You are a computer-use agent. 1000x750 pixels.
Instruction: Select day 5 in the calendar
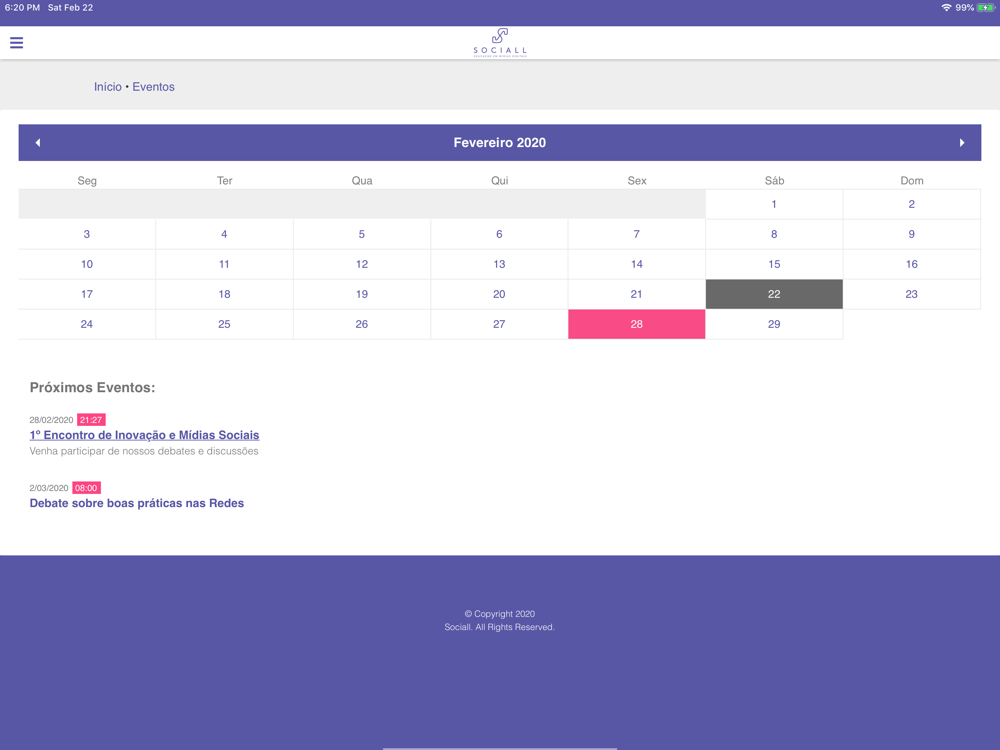point(362,234)
